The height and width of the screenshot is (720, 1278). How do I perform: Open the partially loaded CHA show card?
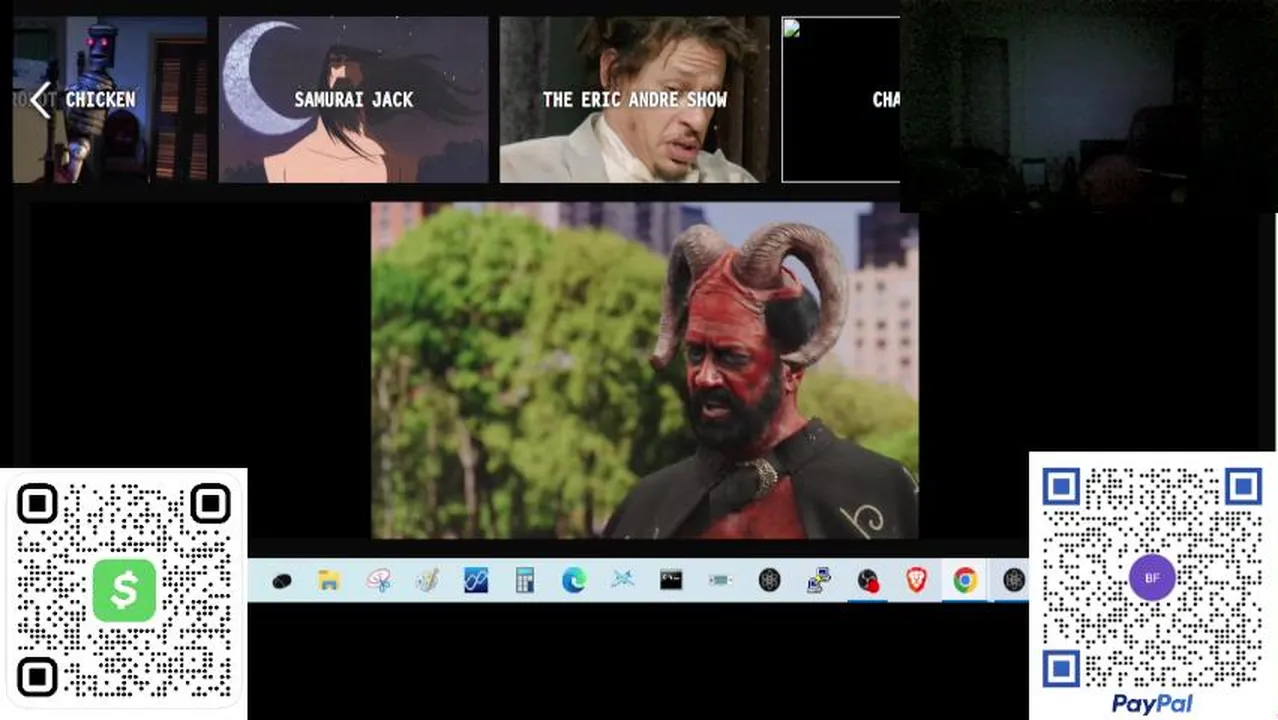pyautogui.click(x=841, y=100)
